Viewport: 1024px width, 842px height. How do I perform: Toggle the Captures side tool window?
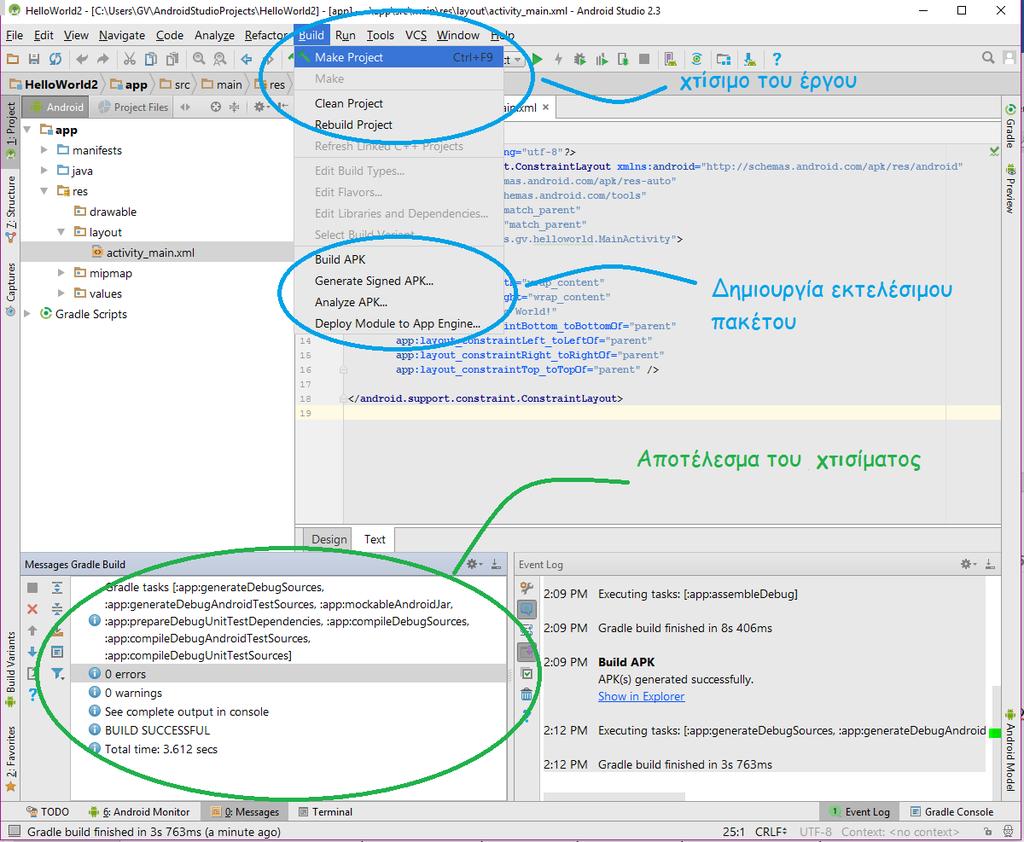click(x=10, y=289)
